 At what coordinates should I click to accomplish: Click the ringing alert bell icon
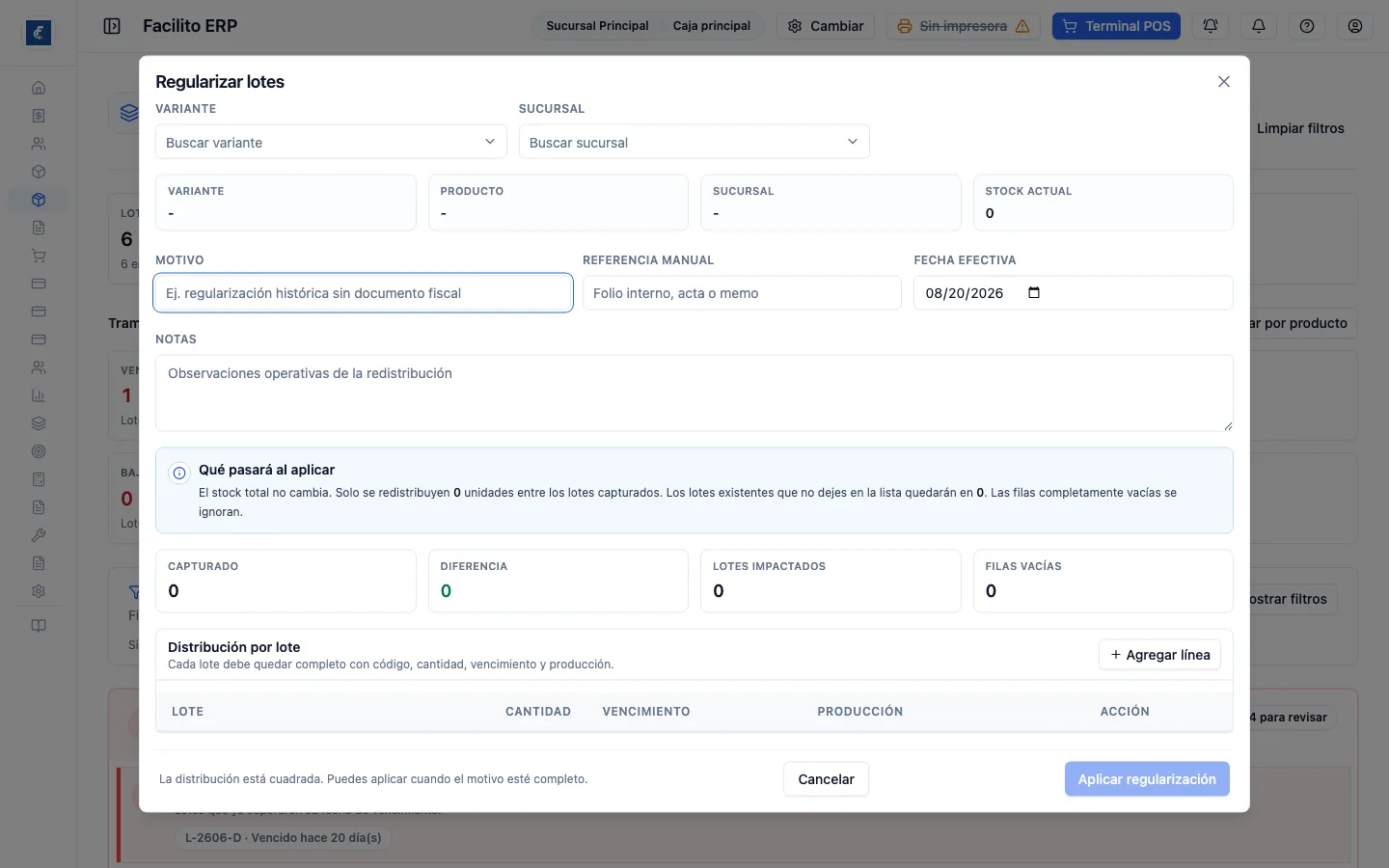1211,26
